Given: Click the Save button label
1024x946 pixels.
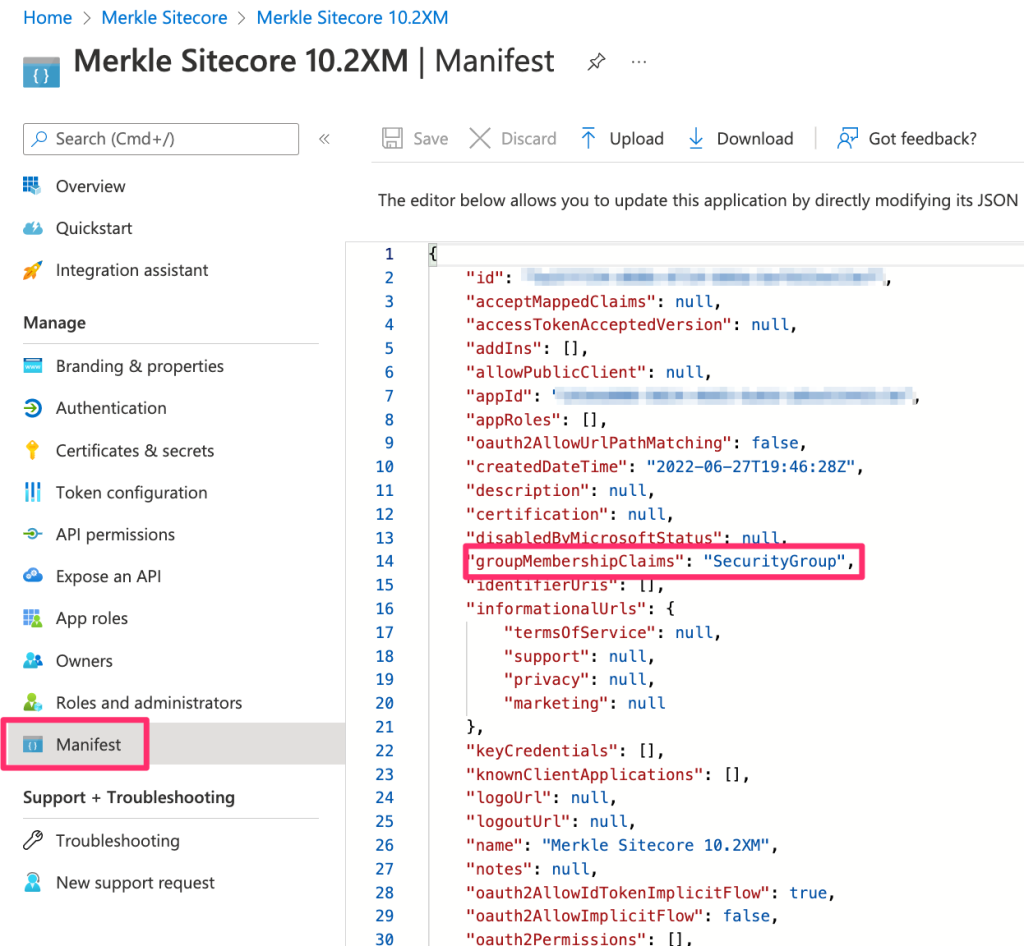Looking at the screenshot, I should (x=430, y=139).
